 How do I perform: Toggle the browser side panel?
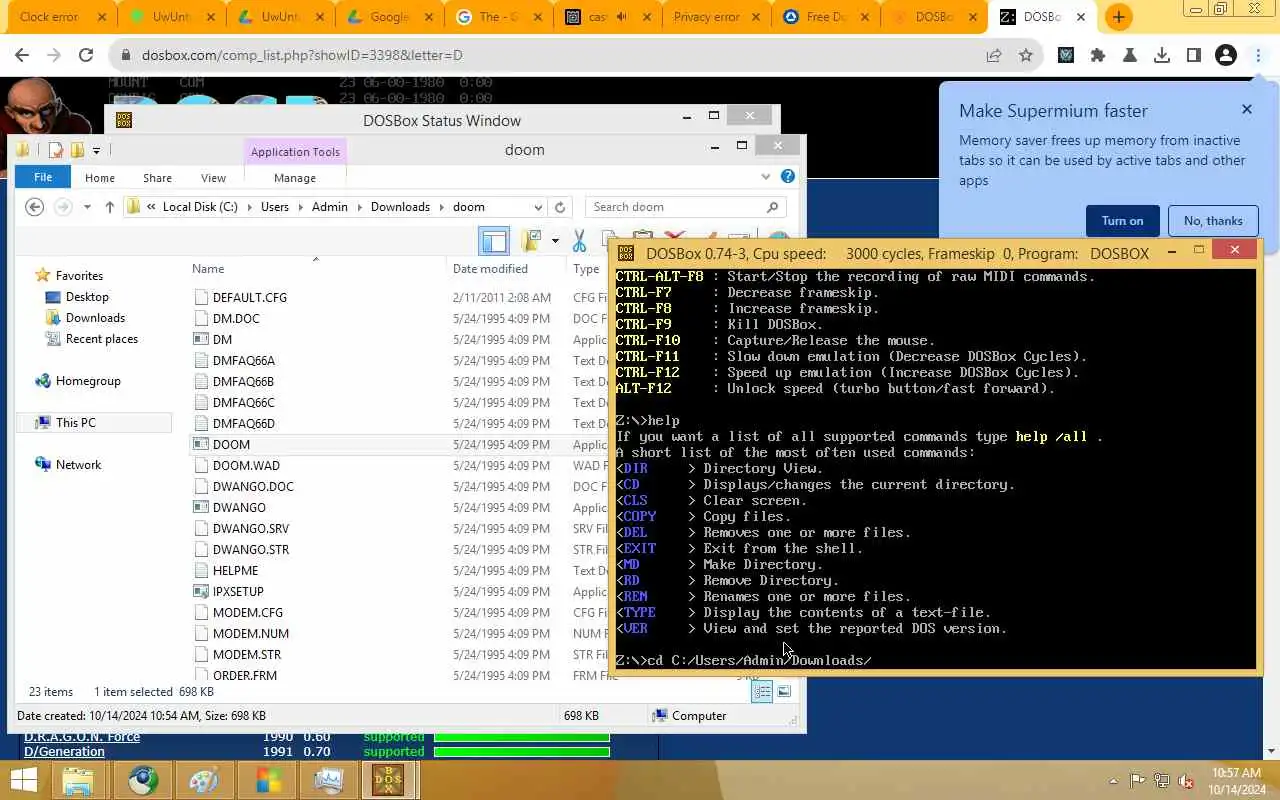click(x=1193, y=56)
